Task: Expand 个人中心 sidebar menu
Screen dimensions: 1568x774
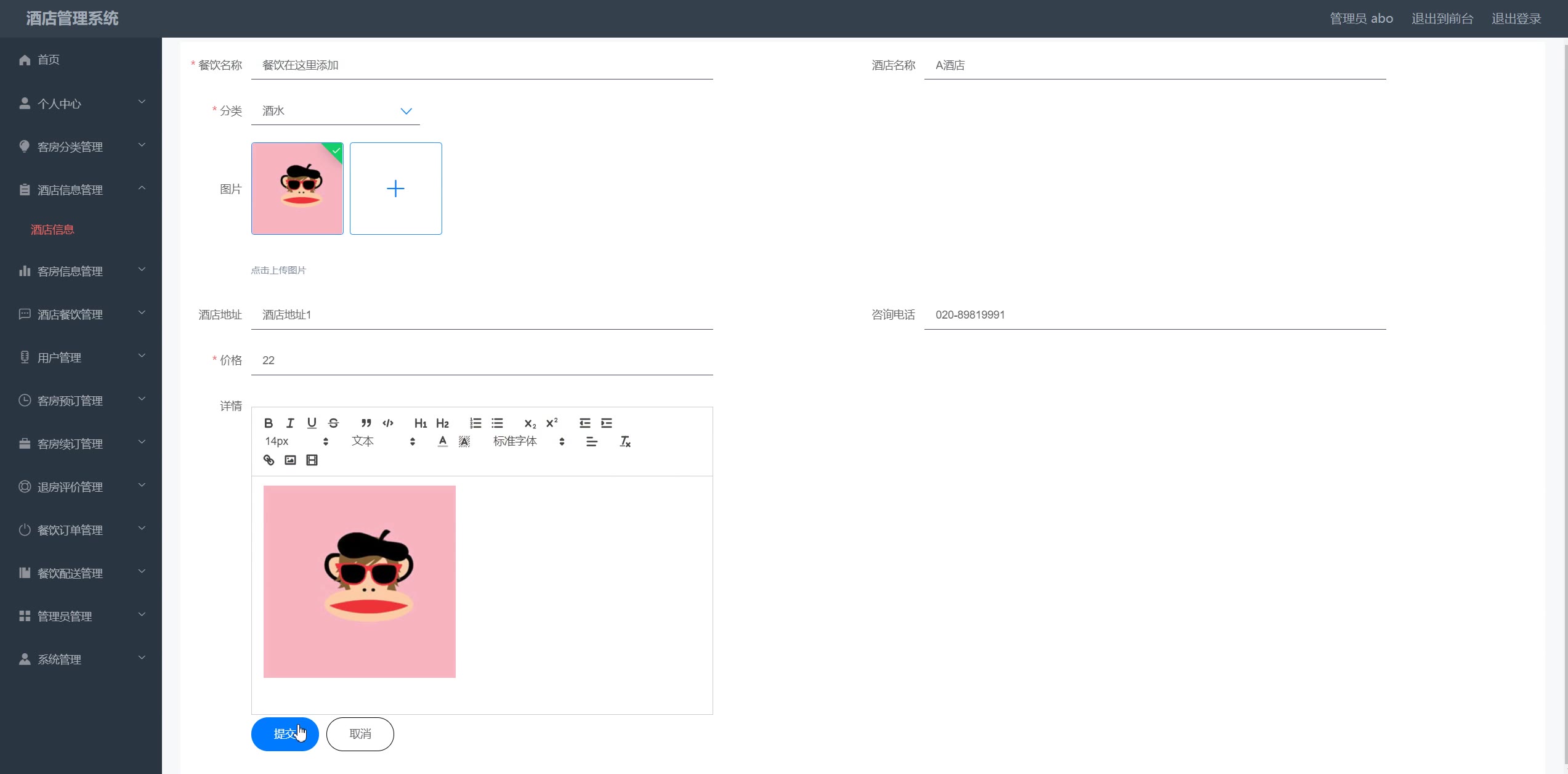Action: pyautogui.click(x=81, y=104)
